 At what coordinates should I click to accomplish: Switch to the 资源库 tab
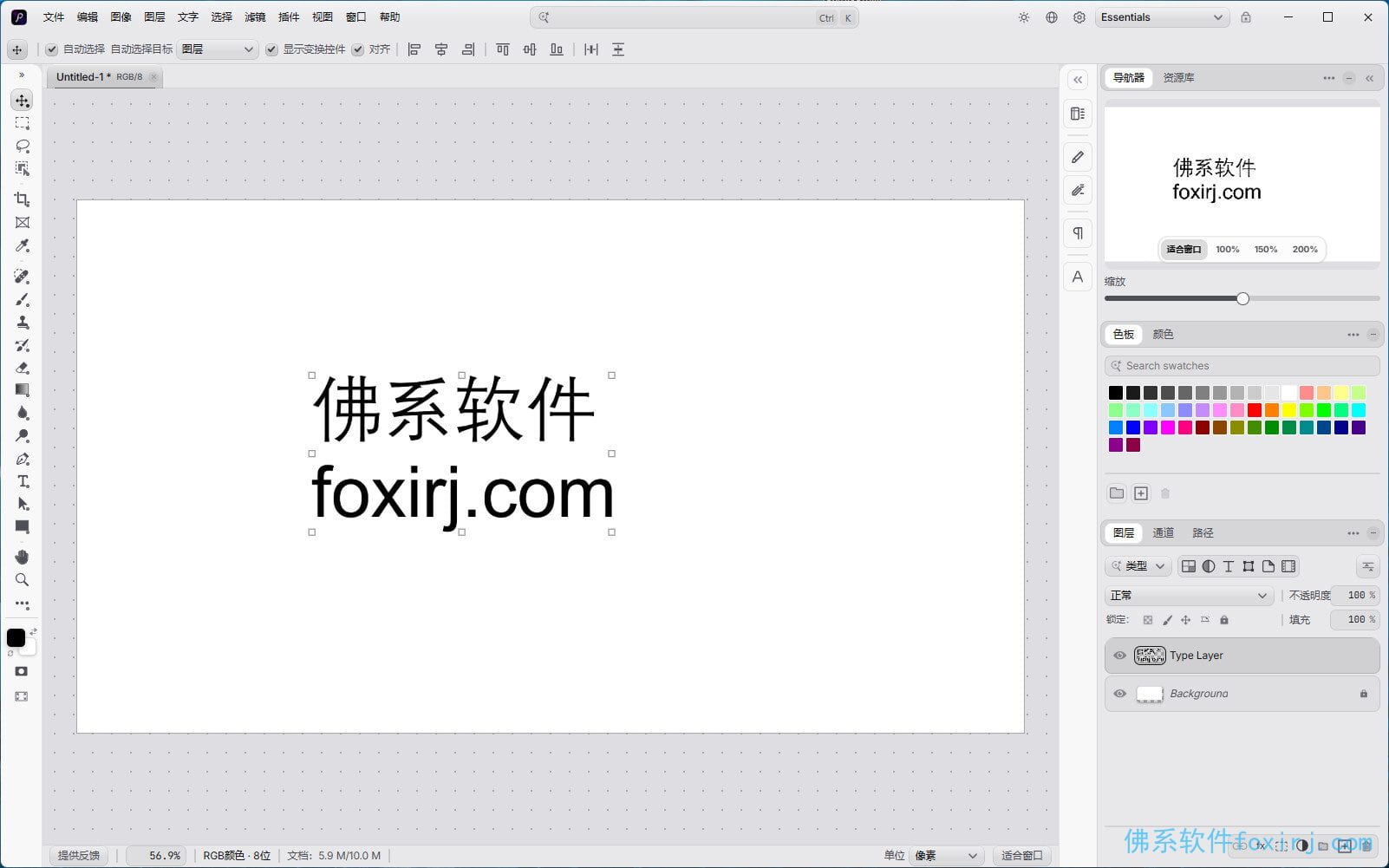1179,78
